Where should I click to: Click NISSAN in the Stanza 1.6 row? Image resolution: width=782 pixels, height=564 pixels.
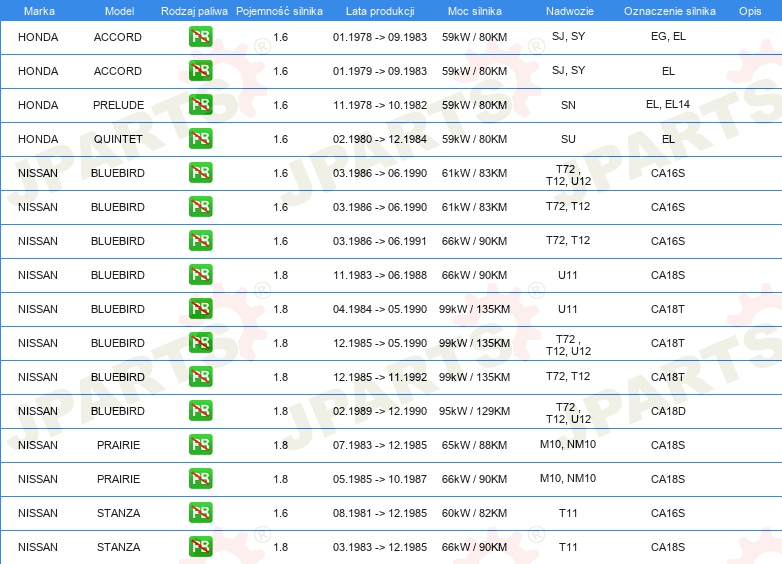click(38, 513)
